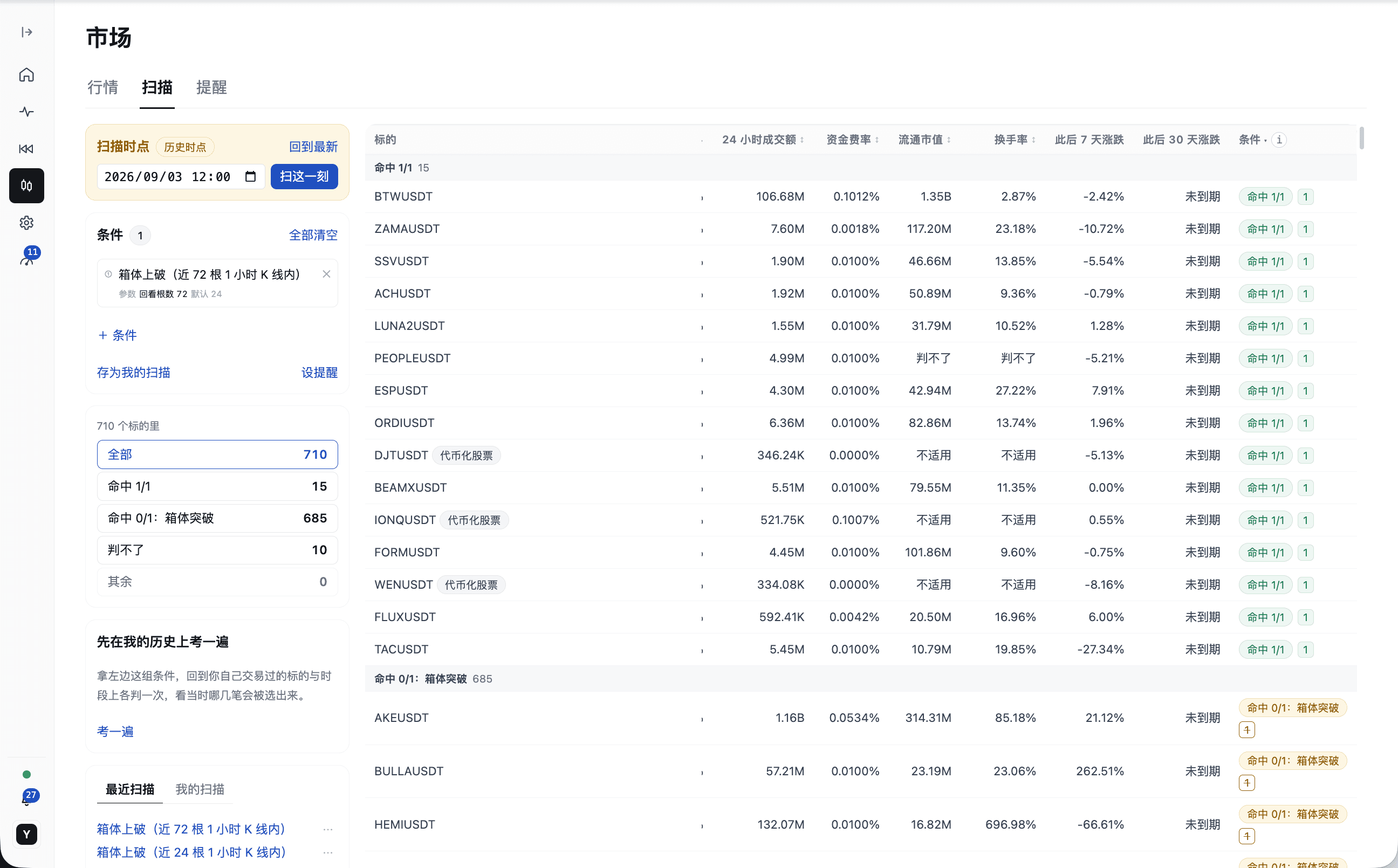Screen dimensions: 1398x868
Task: Switch to the 我的扫描 tab
Action: point(200,789)
